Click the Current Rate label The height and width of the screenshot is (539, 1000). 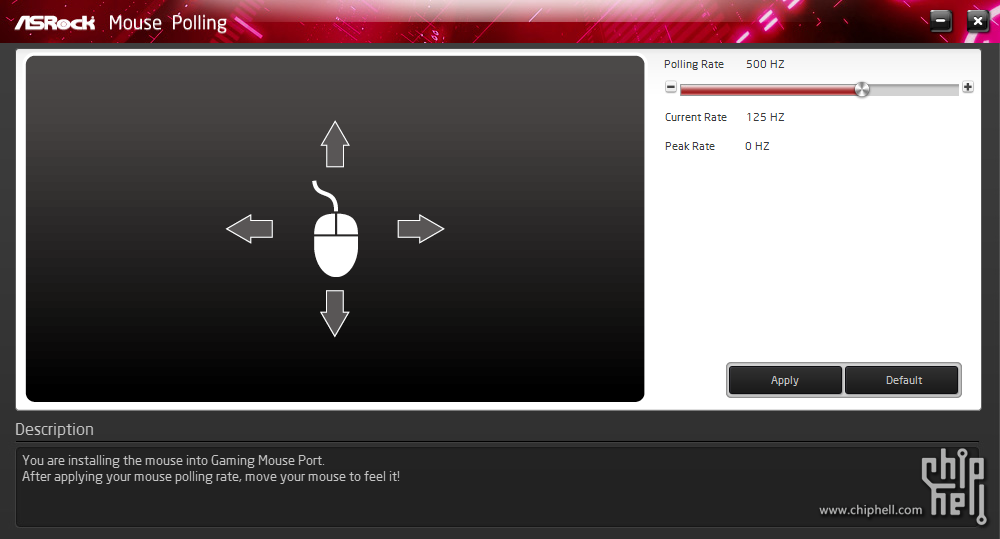tap(696, 117)
